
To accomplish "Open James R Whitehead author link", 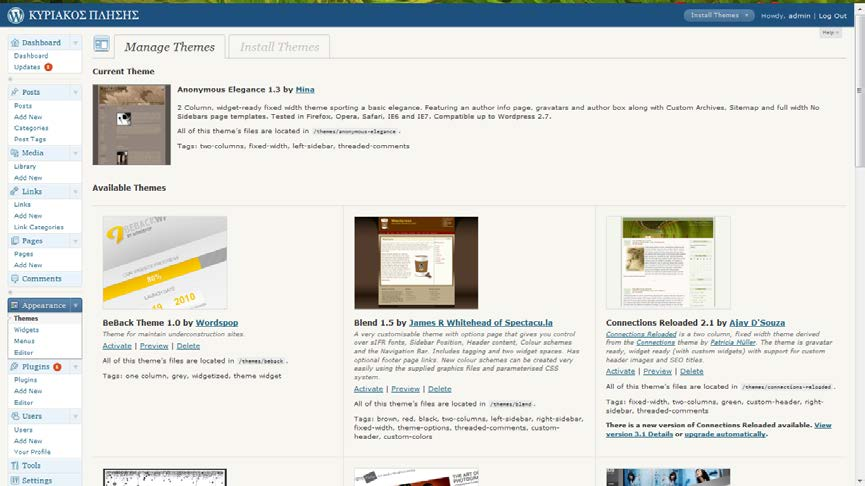I will [480, 323].
